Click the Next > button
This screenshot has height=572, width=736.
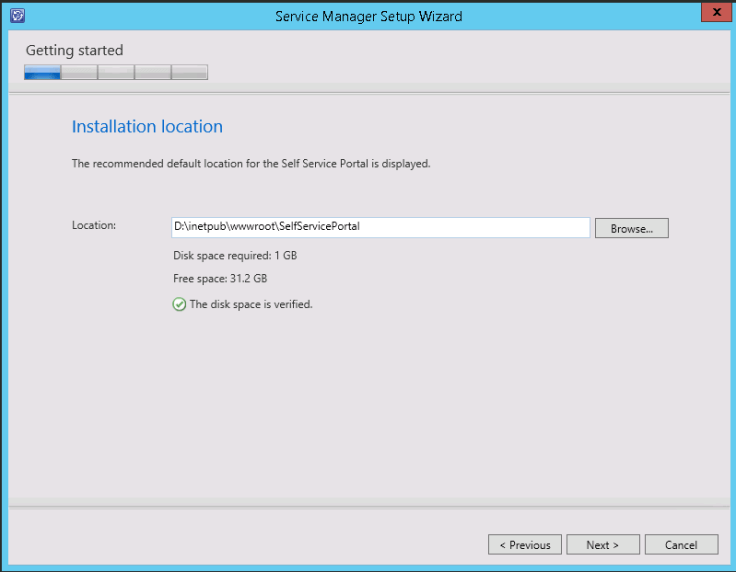coord(602,545)
